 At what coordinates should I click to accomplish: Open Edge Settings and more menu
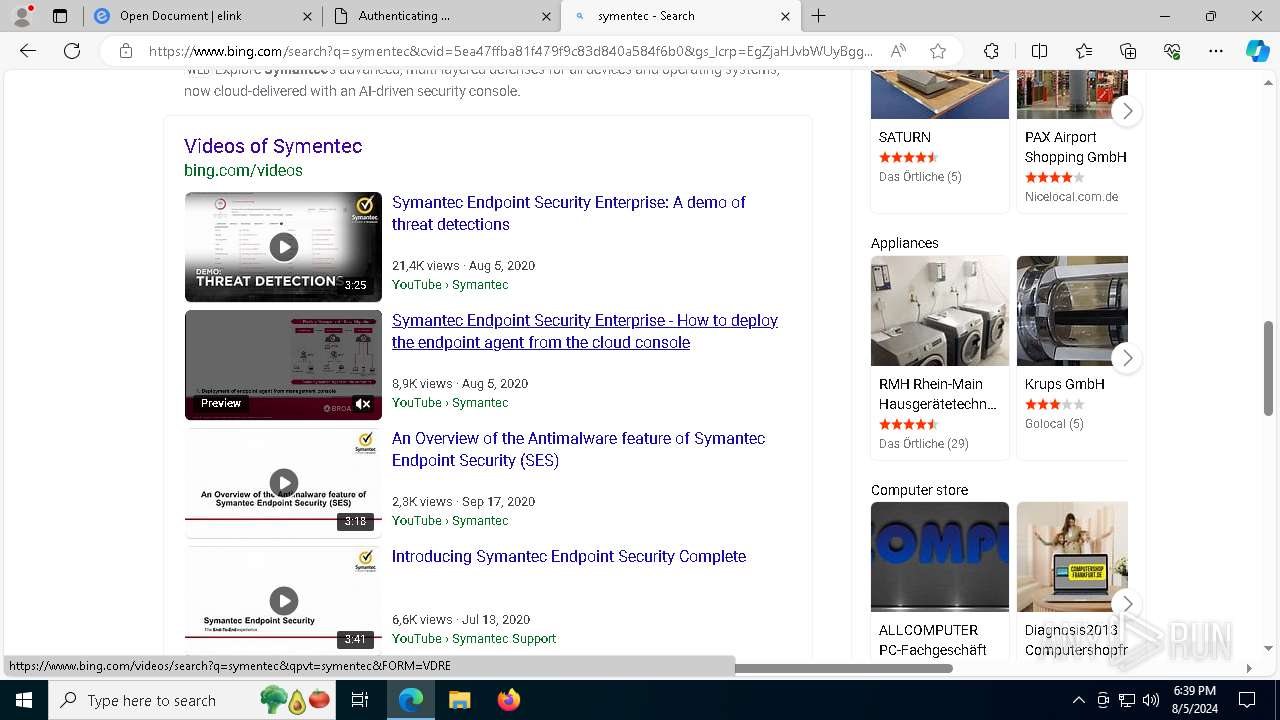[1216, 51]
